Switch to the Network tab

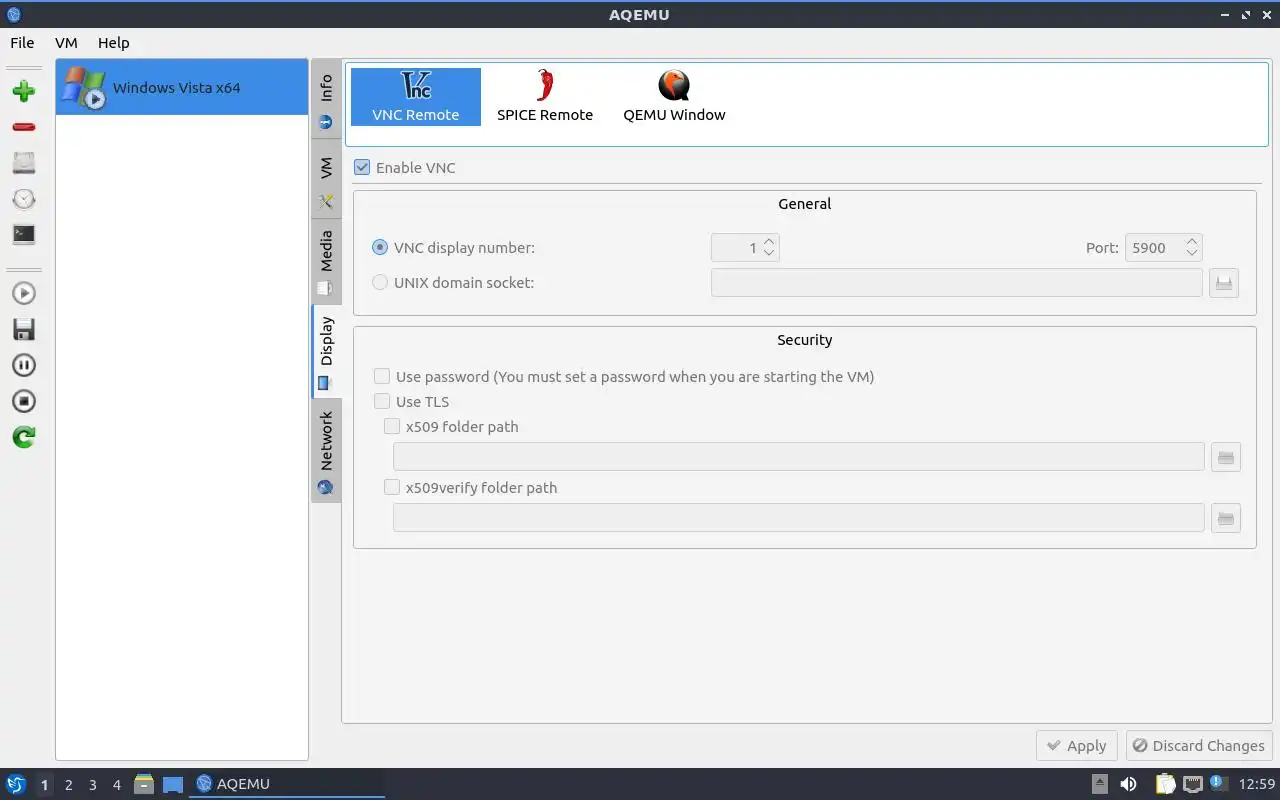(x=326, y=451)
